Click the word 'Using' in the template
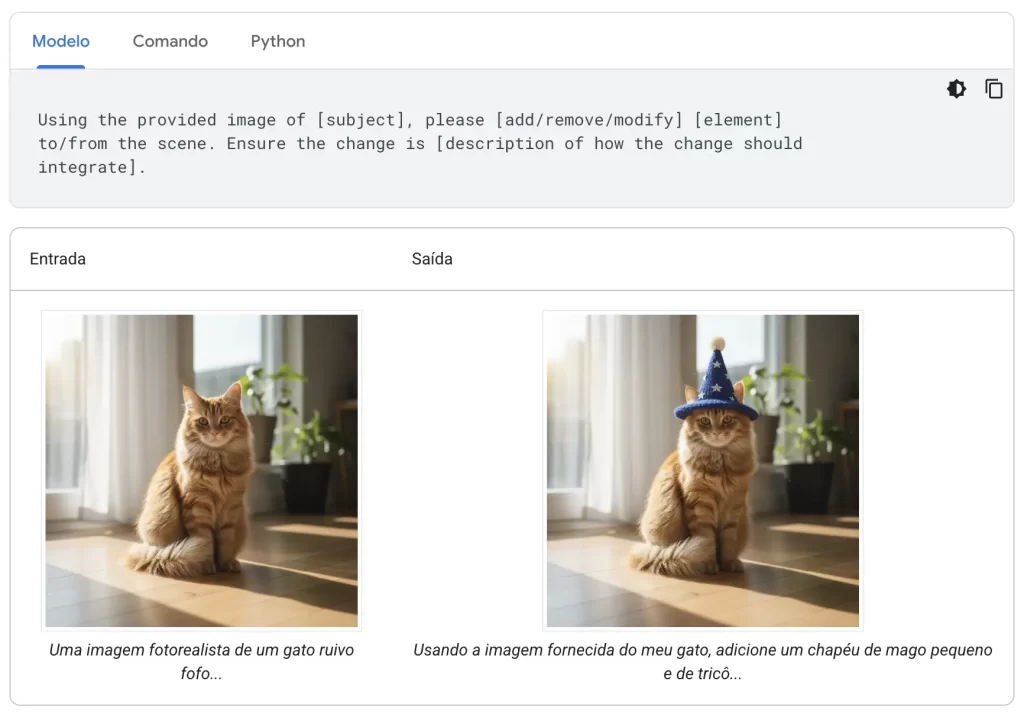1024x717 pixels. [62, 120]
